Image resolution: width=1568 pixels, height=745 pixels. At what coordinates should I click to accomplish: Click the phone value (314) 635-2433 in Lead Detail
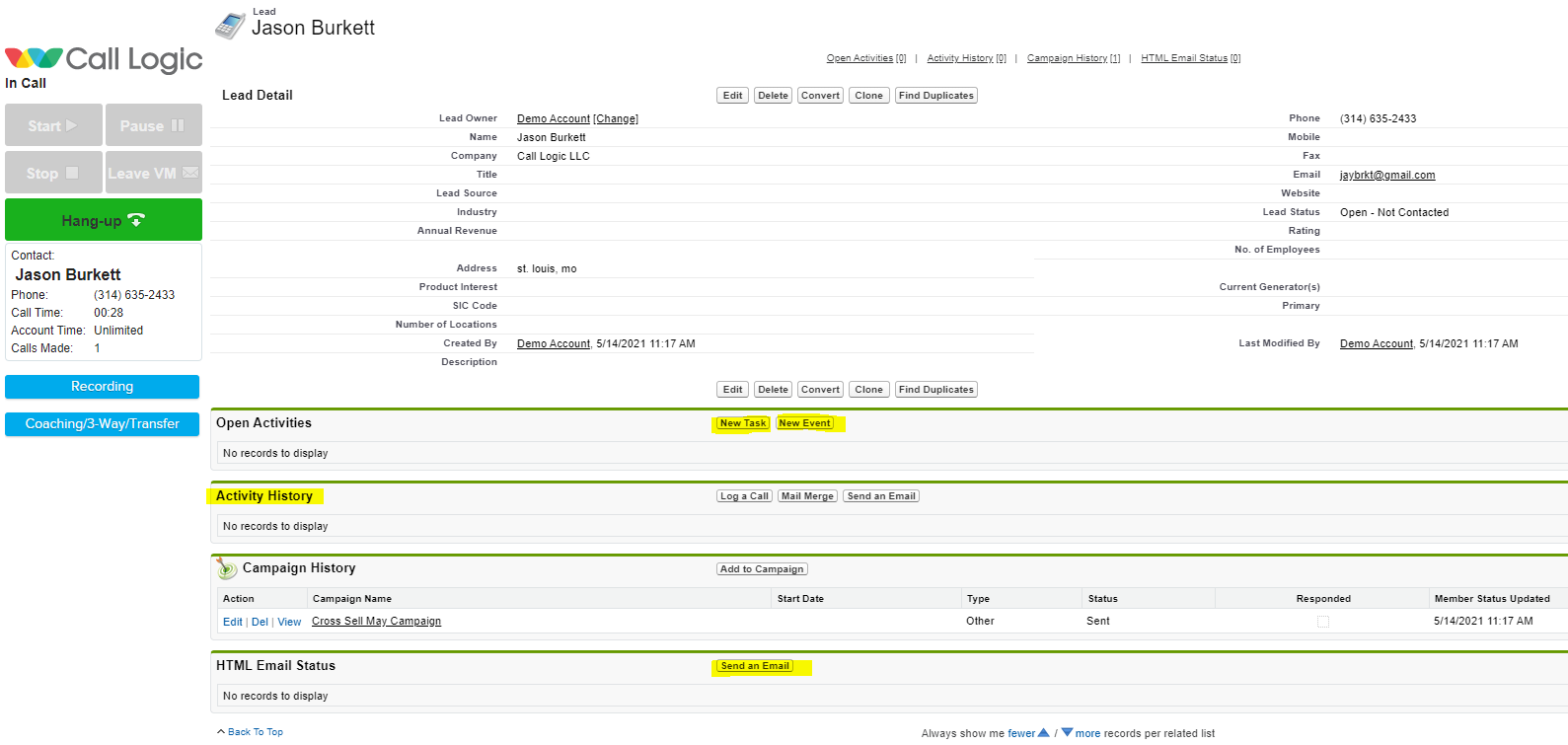pos(1378,119)
